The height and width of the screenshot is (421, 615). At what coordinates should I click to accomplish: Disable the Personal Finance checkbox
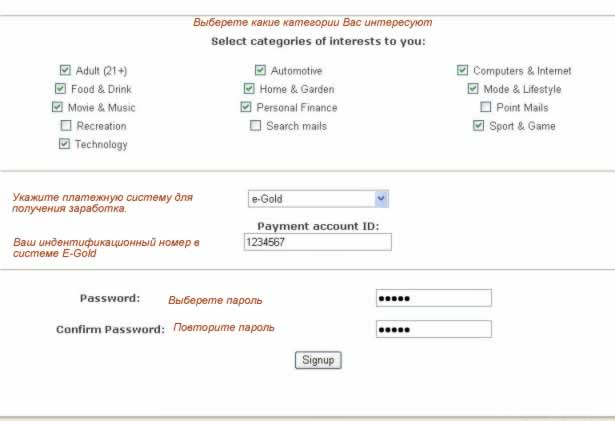click(x=246, y=107)
